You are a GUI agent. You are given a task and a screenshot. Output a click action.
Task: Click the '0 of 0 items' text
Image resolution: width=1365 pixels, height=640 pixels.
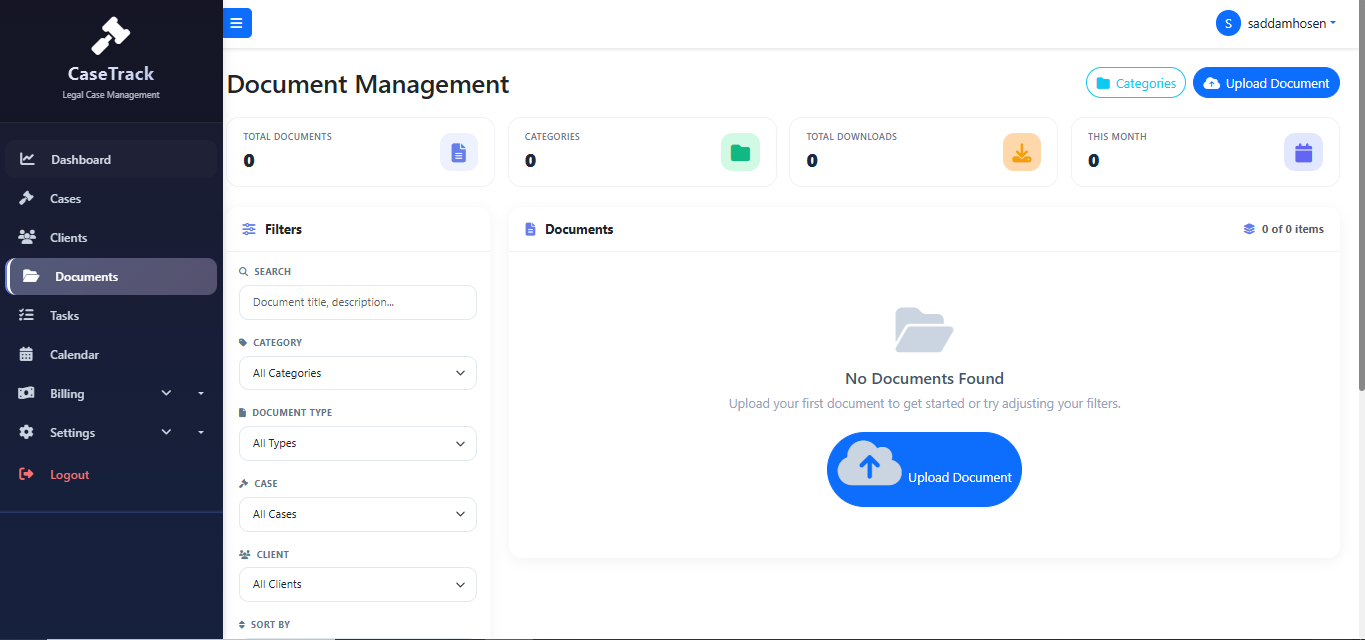coord(1292,229)
